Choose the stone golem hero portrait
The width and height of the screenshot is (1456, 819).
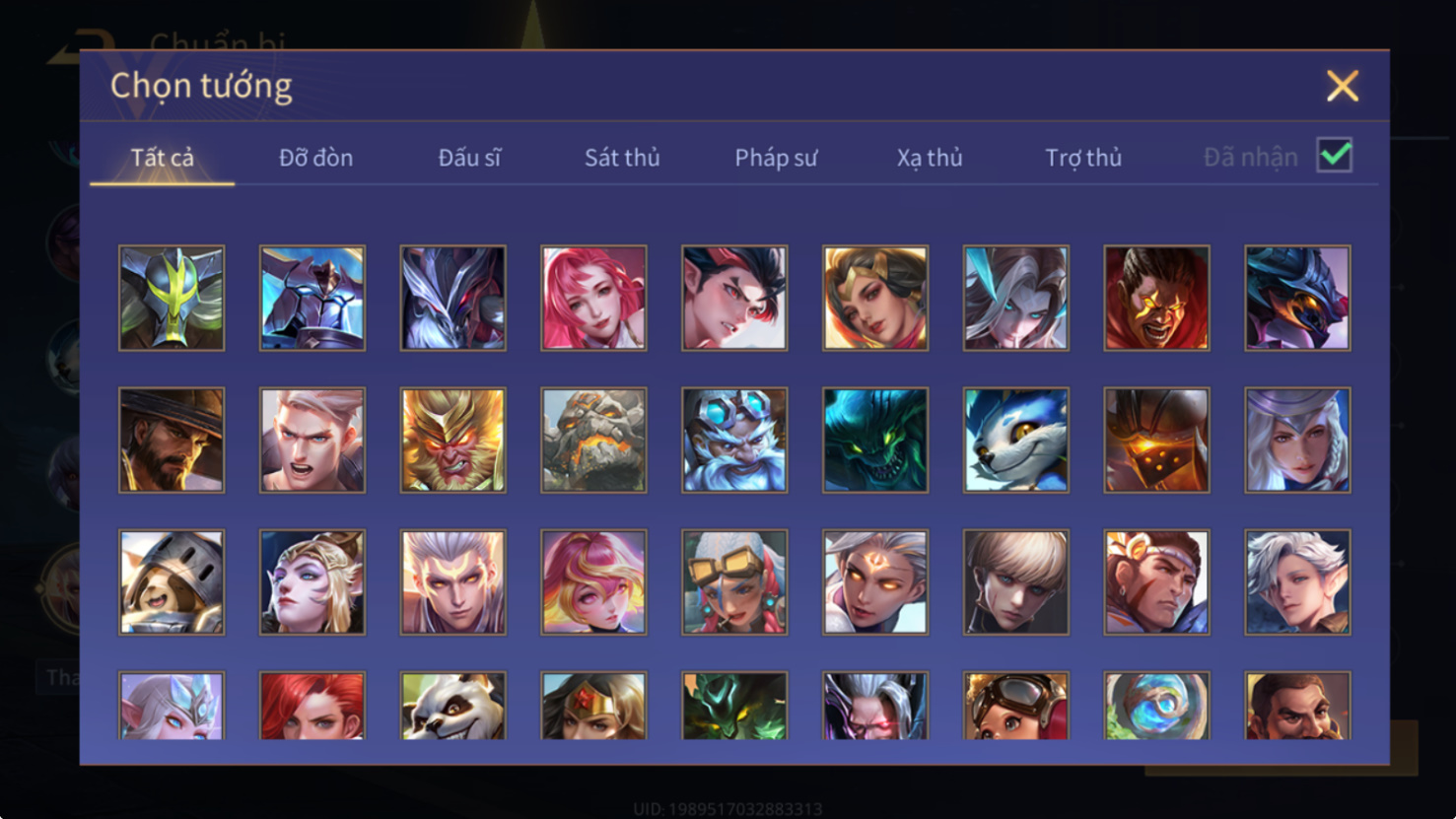[593, 440]
